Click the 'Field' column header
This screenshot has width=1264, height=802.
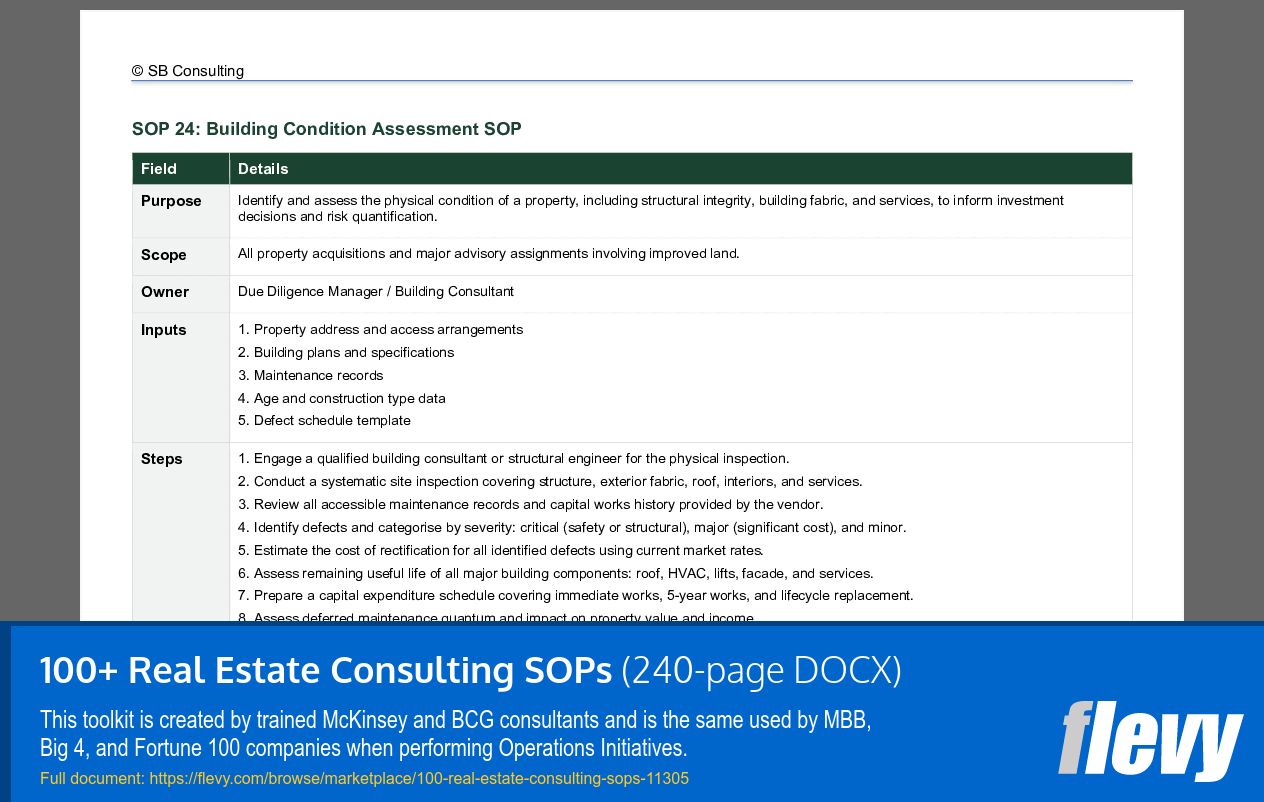point(159,168)
